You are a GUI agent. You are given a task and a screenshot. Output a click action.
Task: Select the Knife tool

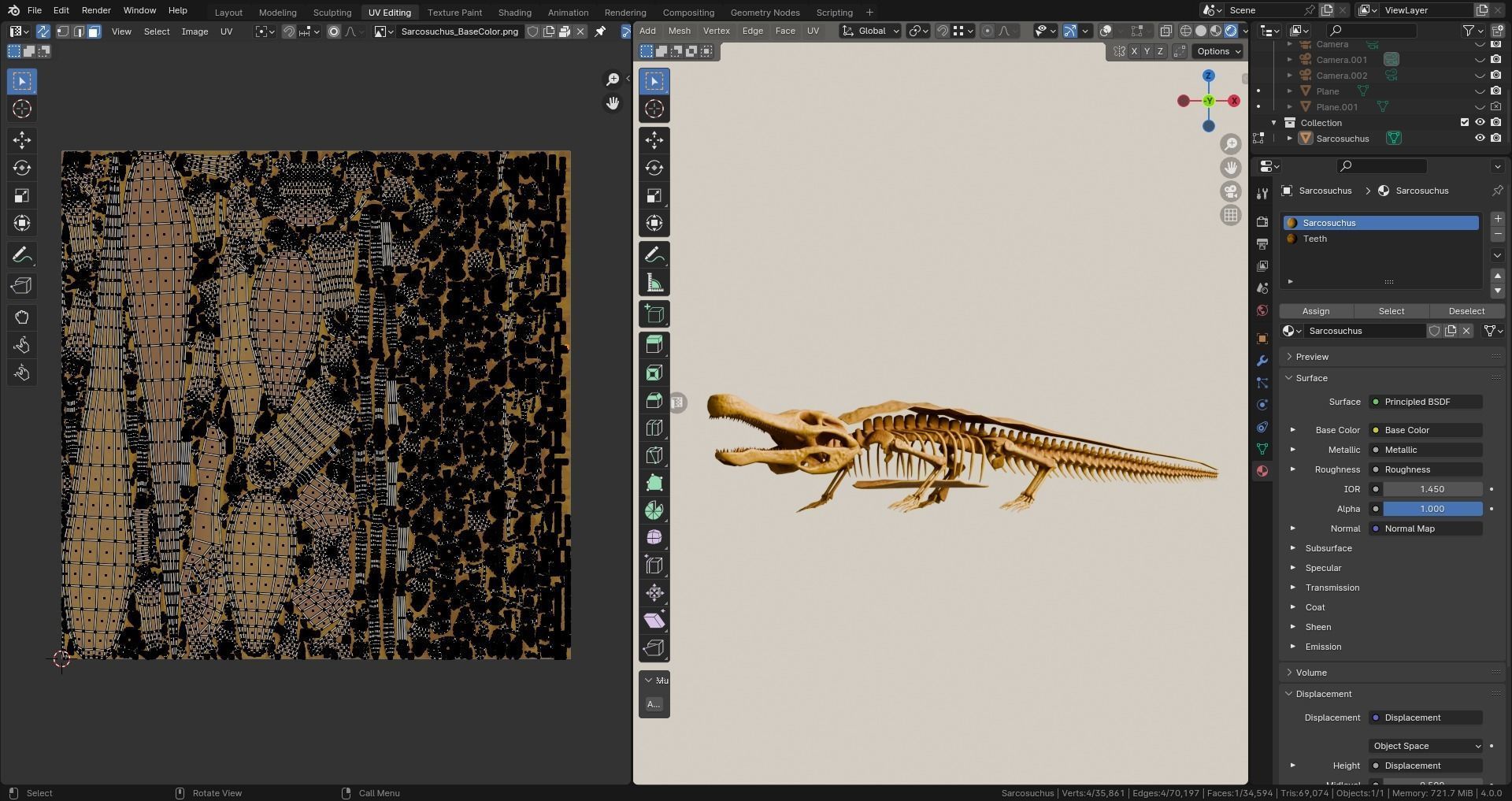tap(654, 455)
